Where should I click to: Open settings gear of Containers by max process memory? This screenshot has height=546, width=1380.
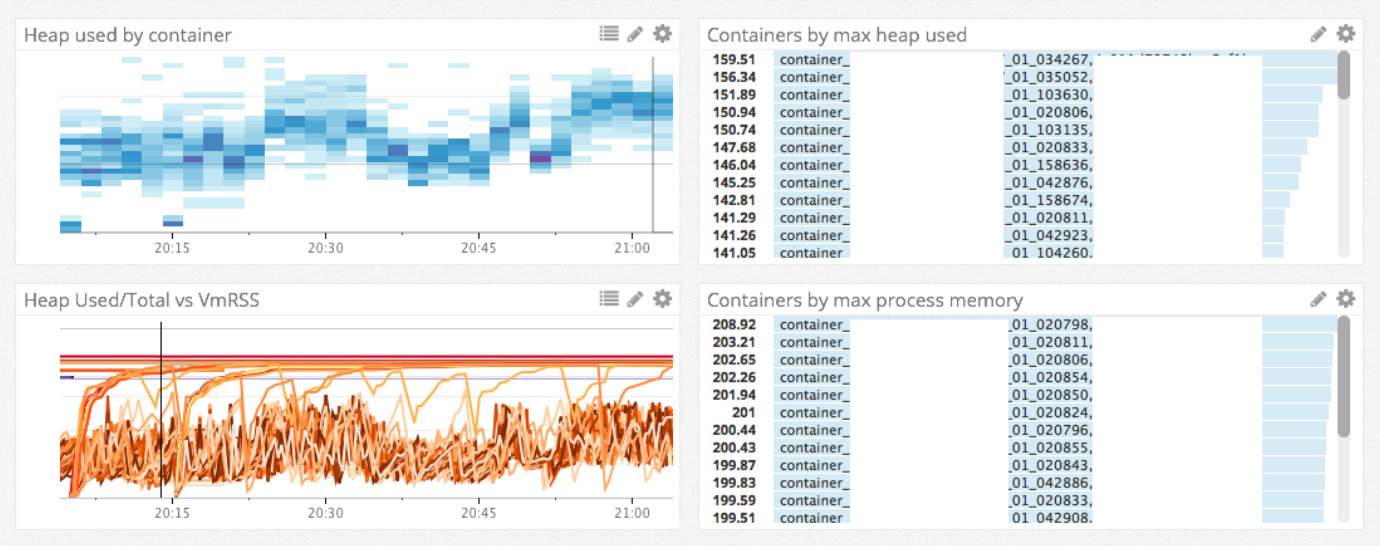pos(1346,298)
